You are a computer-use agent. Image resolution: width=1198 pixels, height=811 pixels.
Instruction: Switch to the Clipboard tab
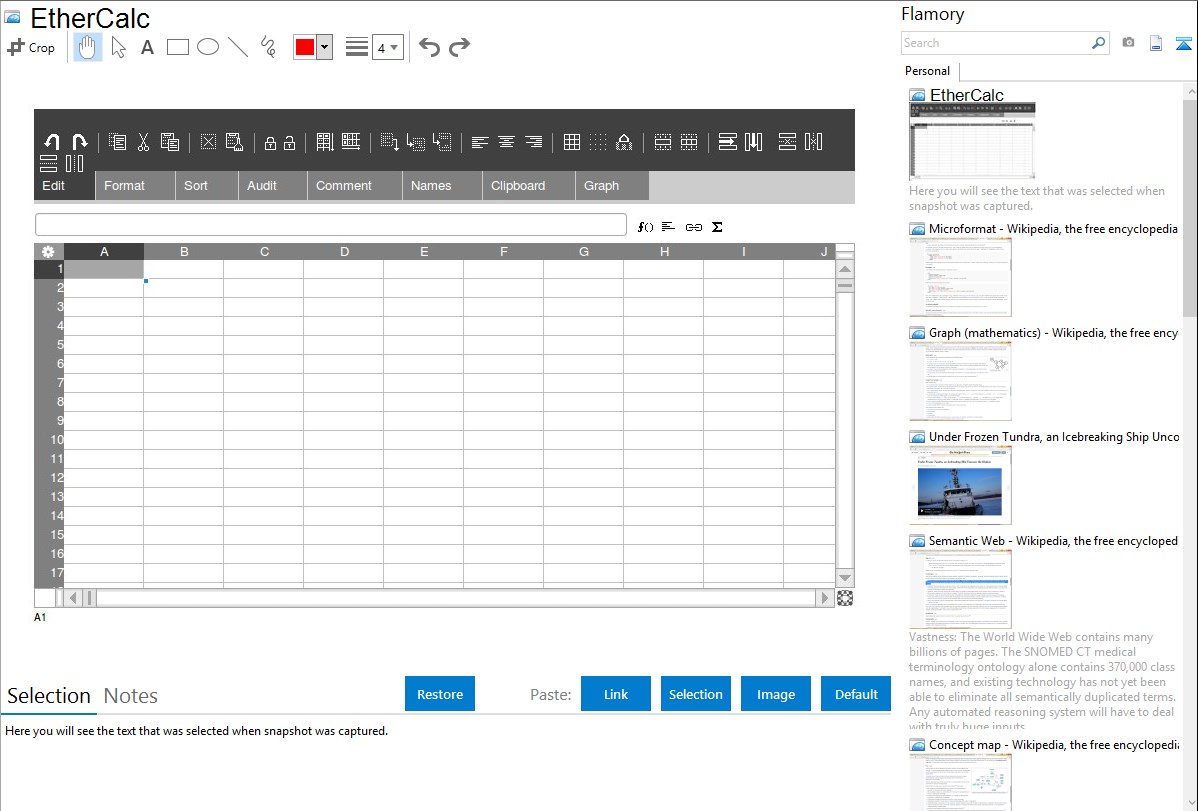[x=529, y=186]
